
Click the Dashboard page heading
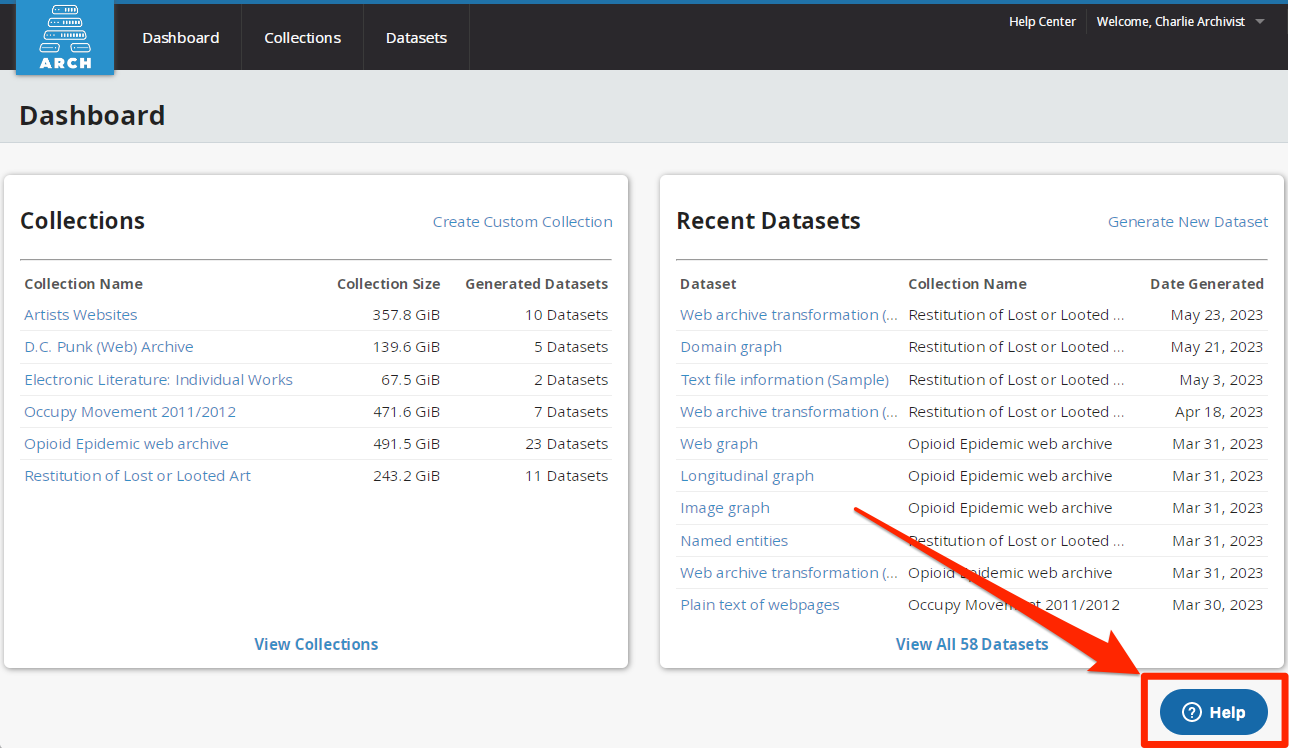click(x=92, y=116)
